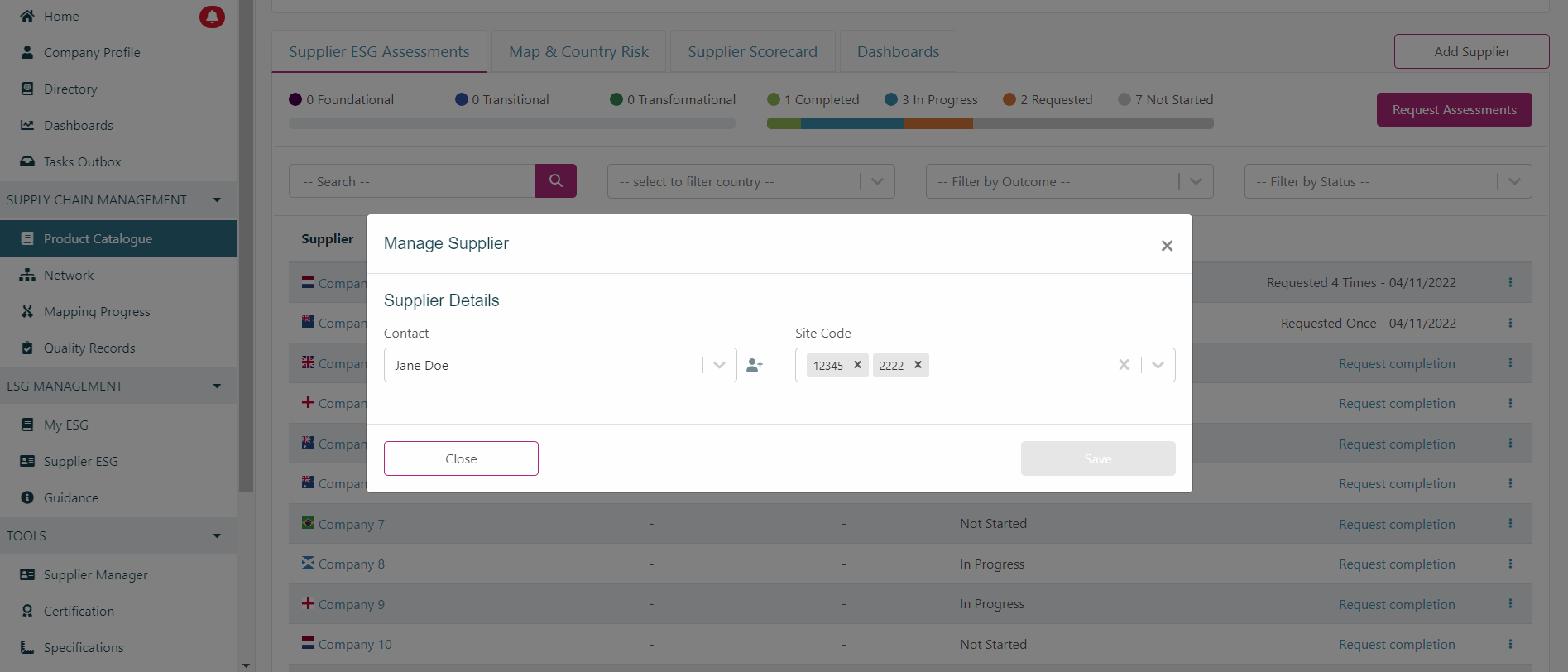Remove the 2222 site code tag
This screenshot has height=672, width=1568.
click(x=918, y=365)
